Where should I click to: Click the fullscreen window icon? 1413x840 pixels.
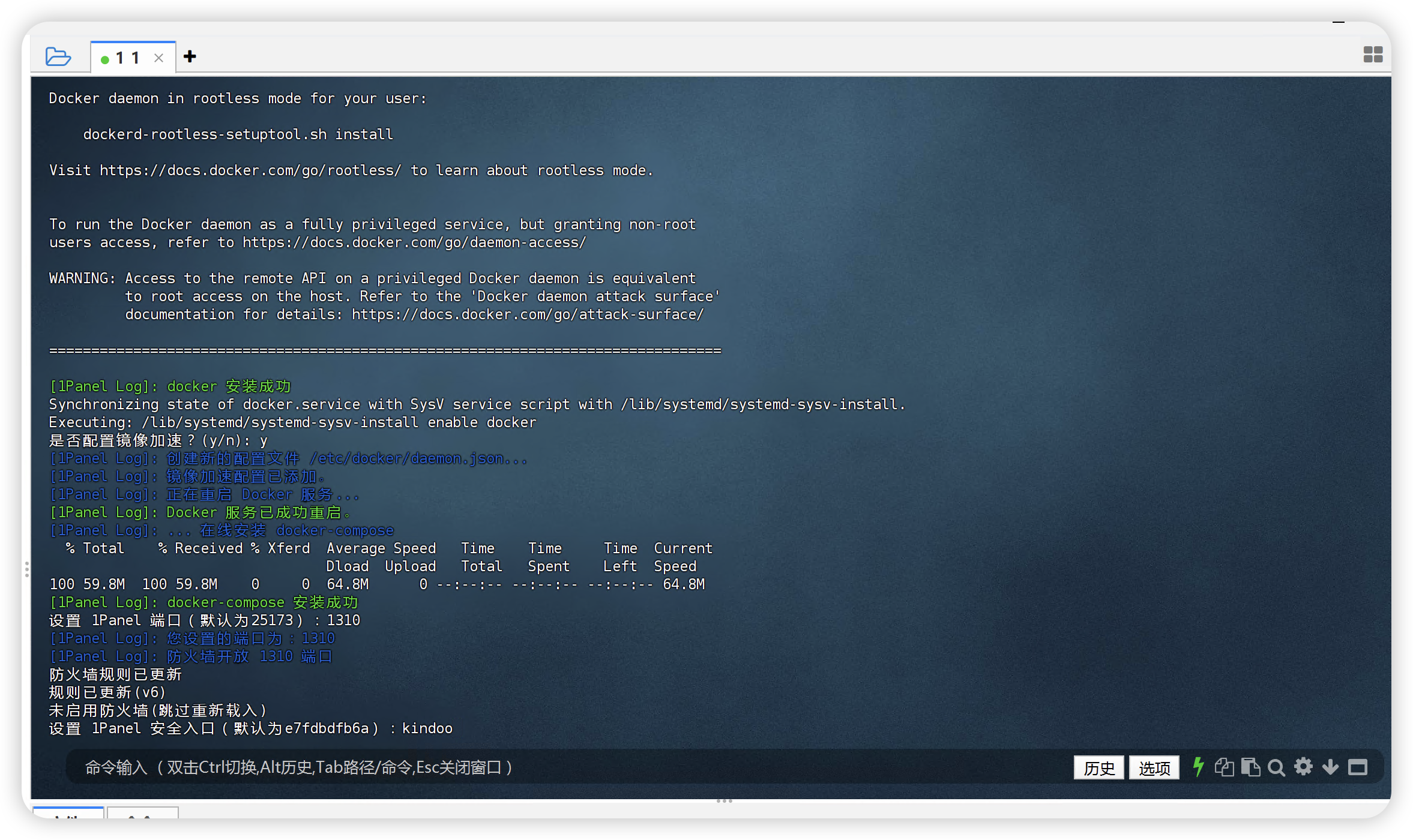click(x=1357, y=767)
